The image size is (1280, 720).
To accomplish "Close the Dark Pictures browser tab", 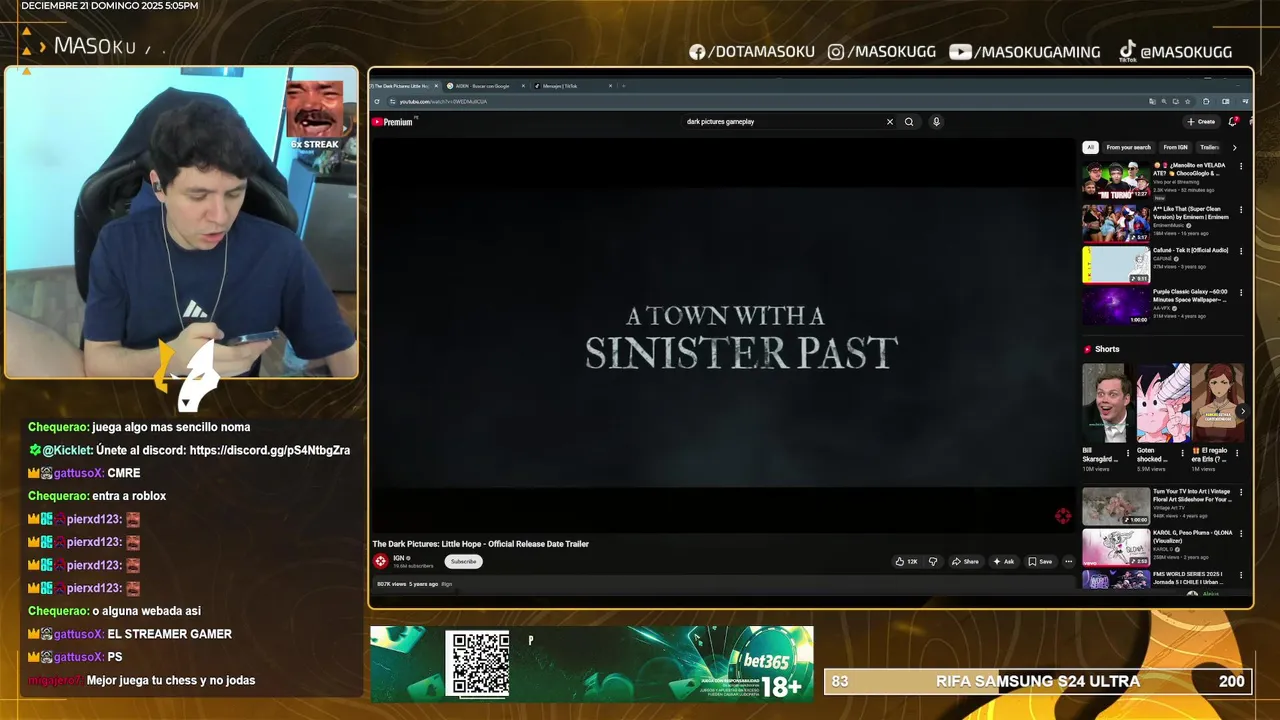I will pos(436,86).
